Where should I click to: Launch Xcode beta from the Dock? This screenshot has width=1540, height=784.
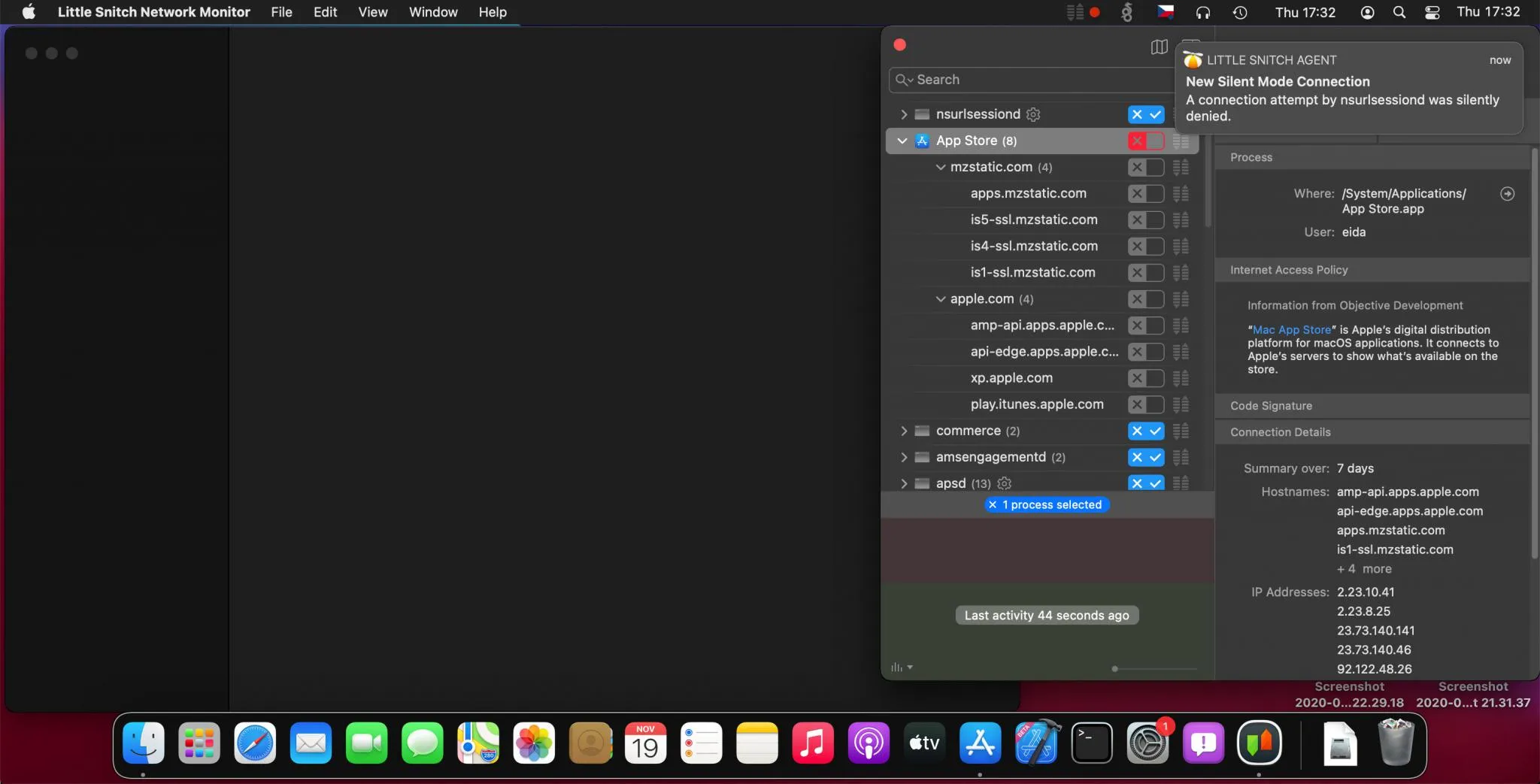pos(1037,743)
